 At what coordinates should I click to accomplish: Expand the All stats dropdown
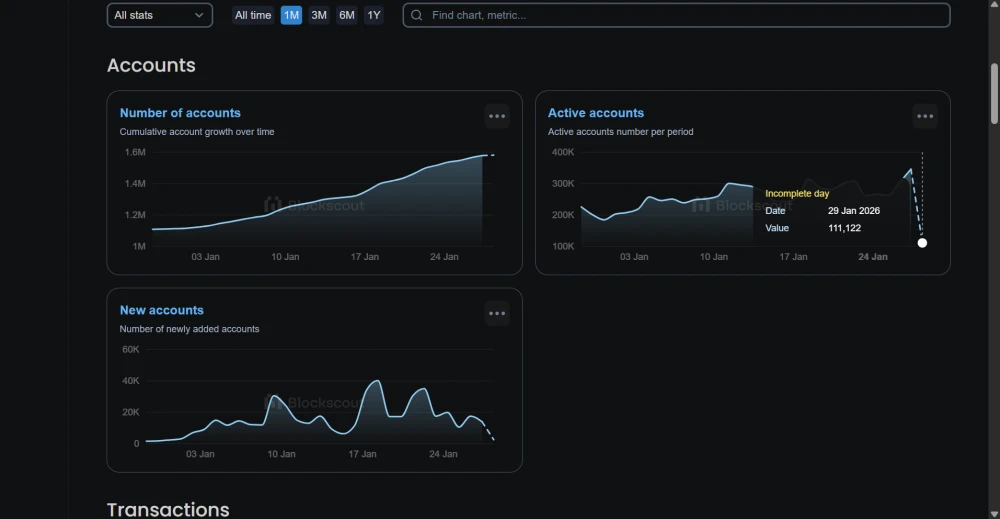[x=159, y=15]
